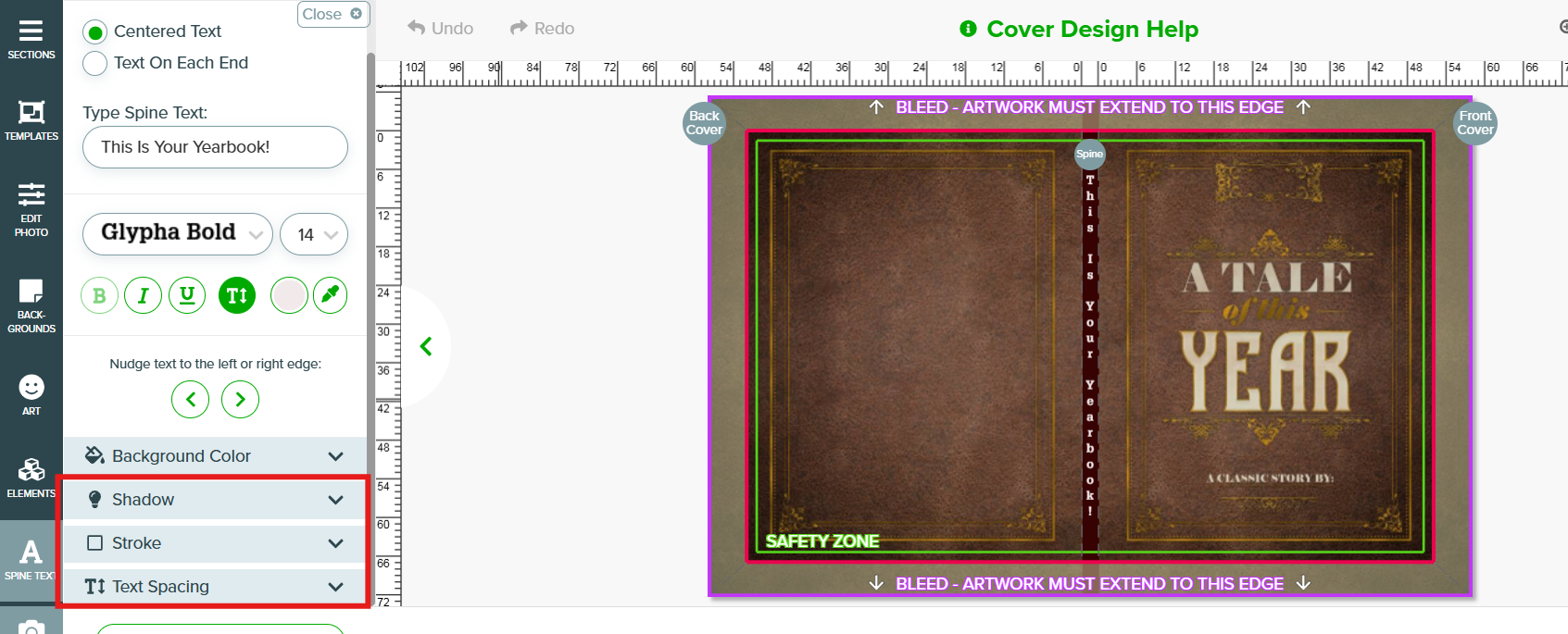This screenshot has height=634, width=1568.
Task: Click the Shadow lightbulb icon
Action: click(94, 500)
